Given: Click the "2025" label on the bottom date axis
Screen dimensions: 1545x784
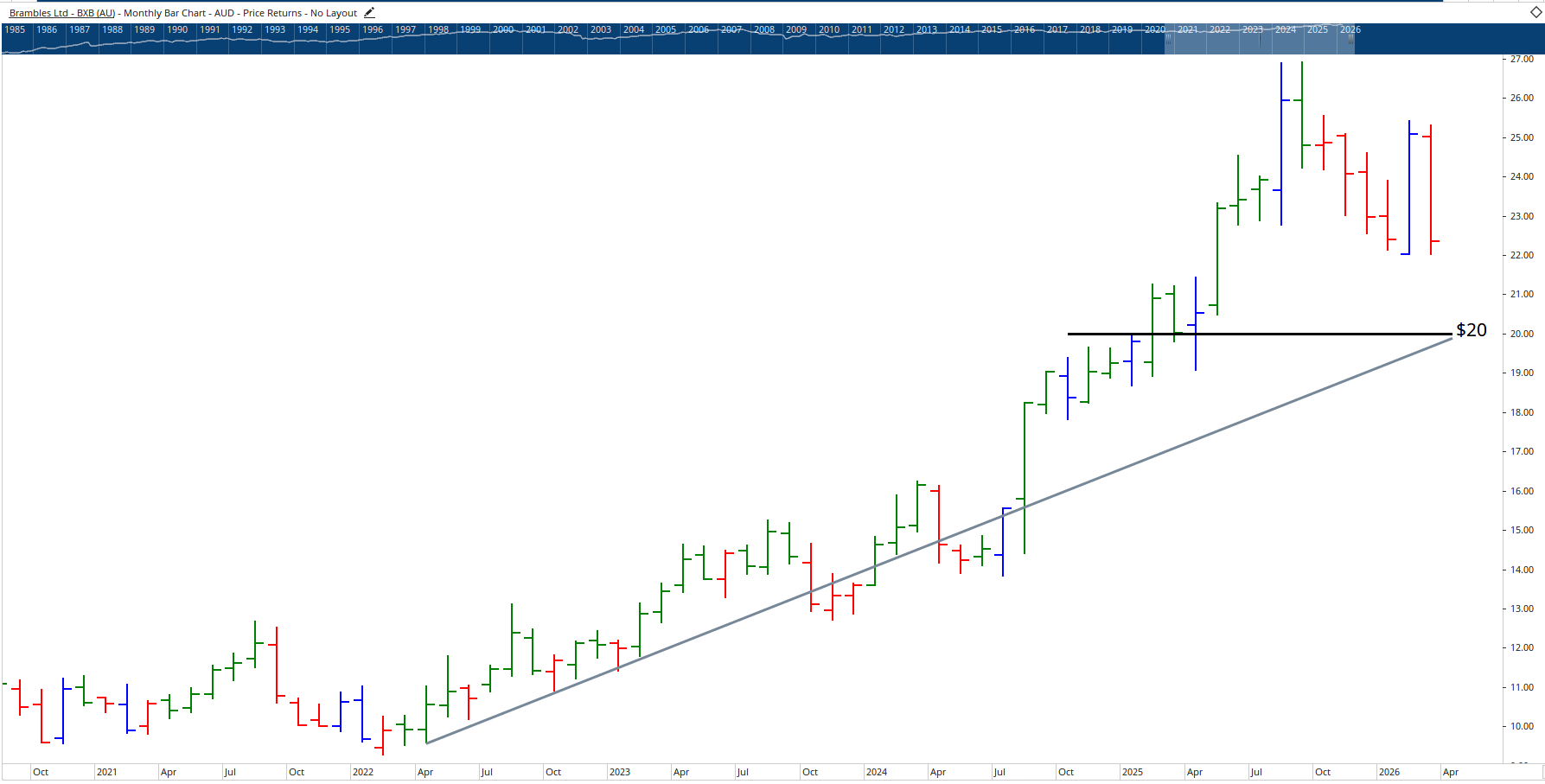Looking at the screenshot, I should tap(1133, 772).
